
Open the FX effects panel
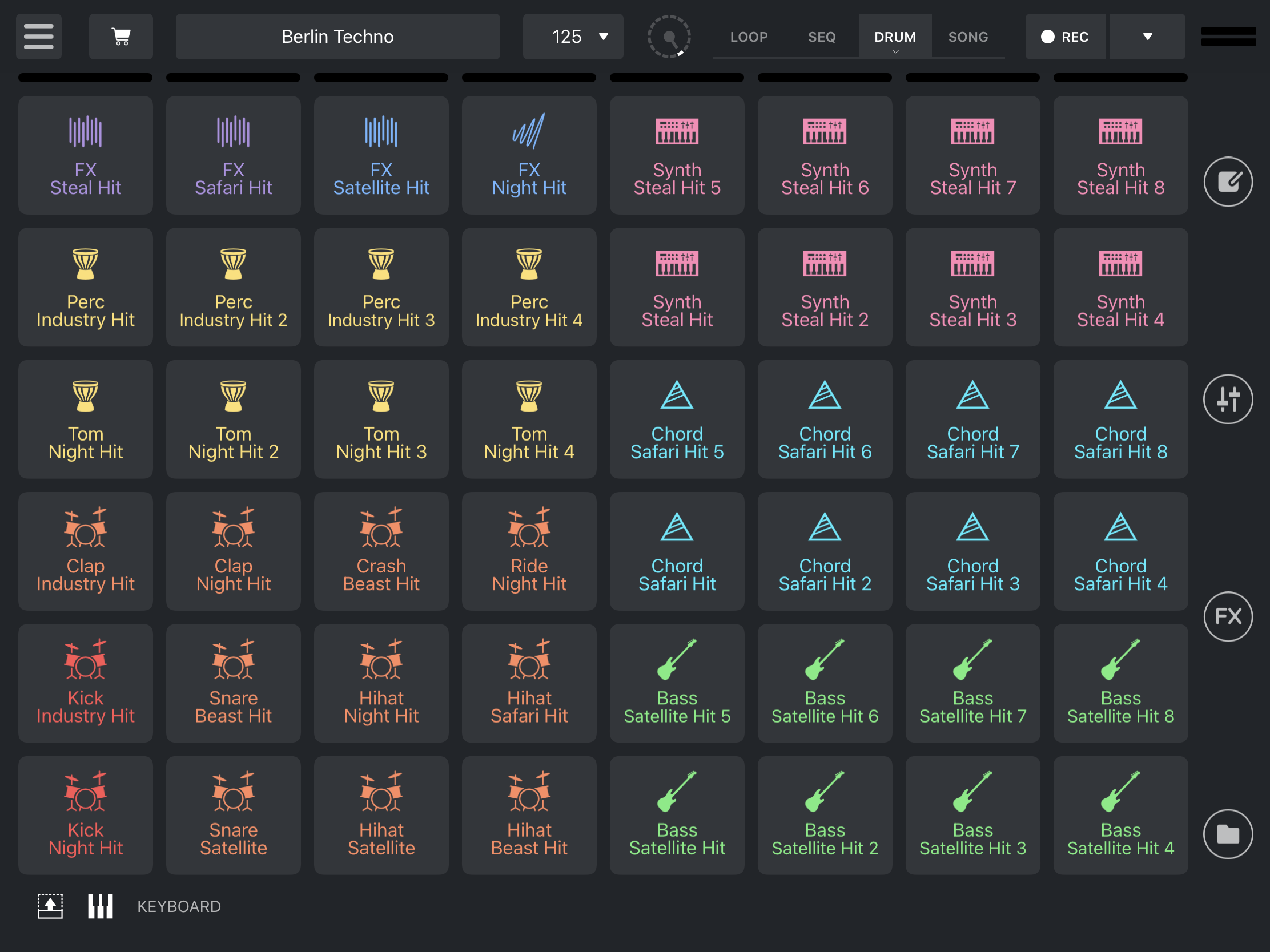point(1228,616)
